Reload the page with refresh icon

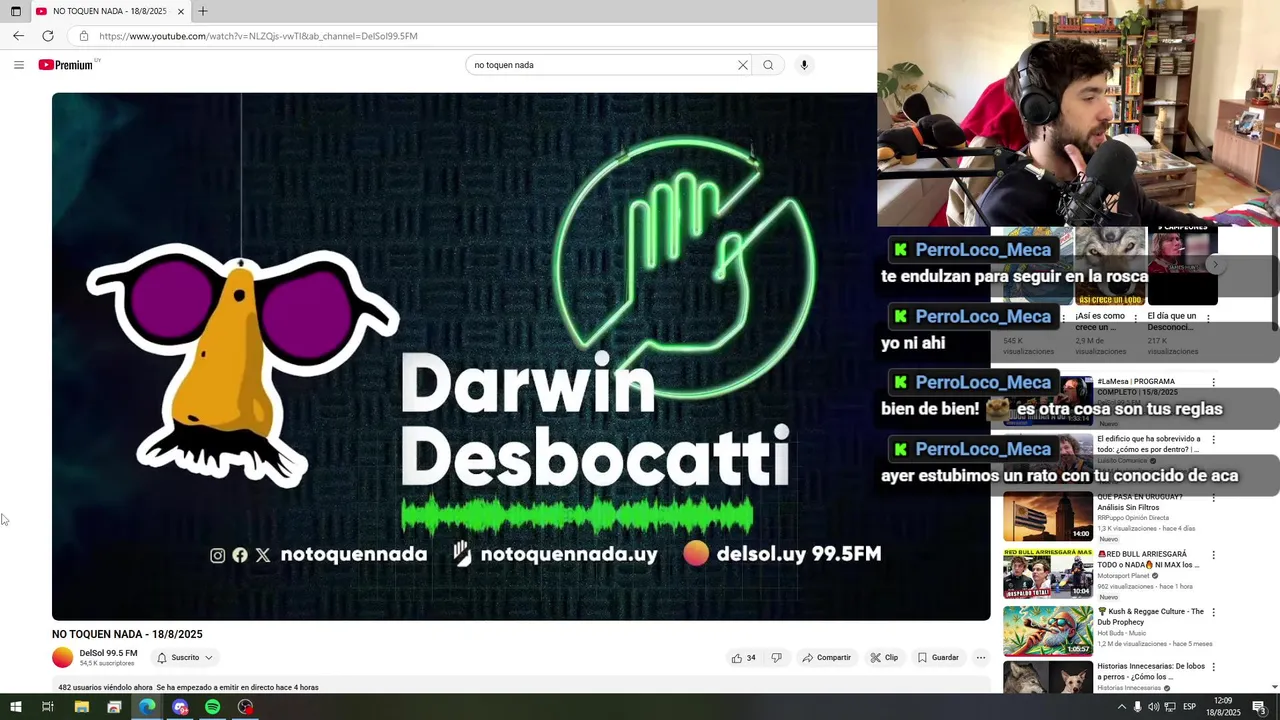[x=47, y=36]
